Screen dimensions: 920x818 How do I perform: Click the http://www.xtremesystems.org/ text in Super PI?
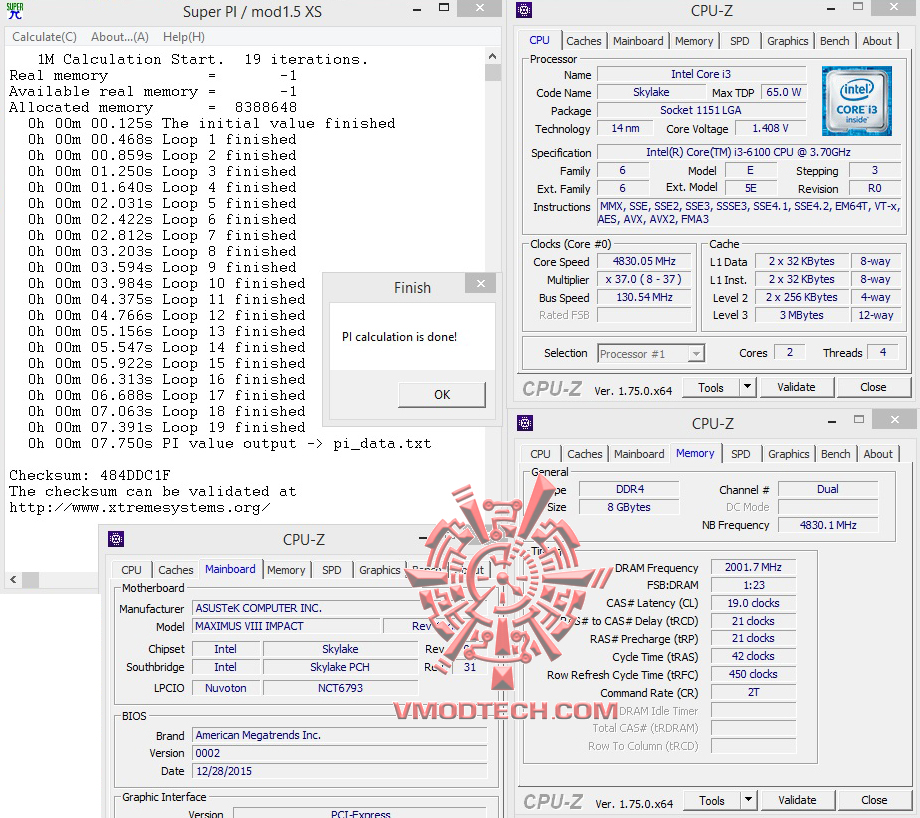140,508
